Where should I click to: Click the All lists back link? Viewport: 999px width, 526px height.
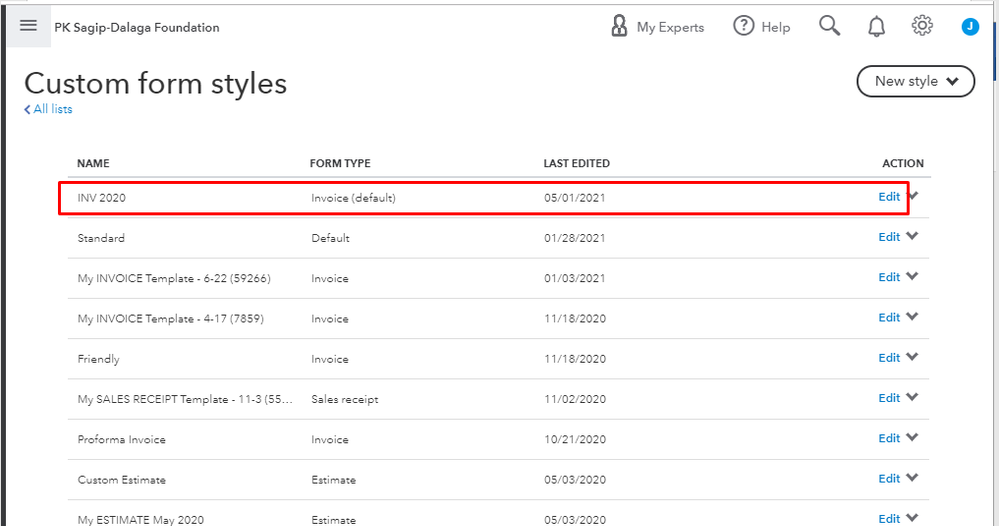(x=48, y=109)
